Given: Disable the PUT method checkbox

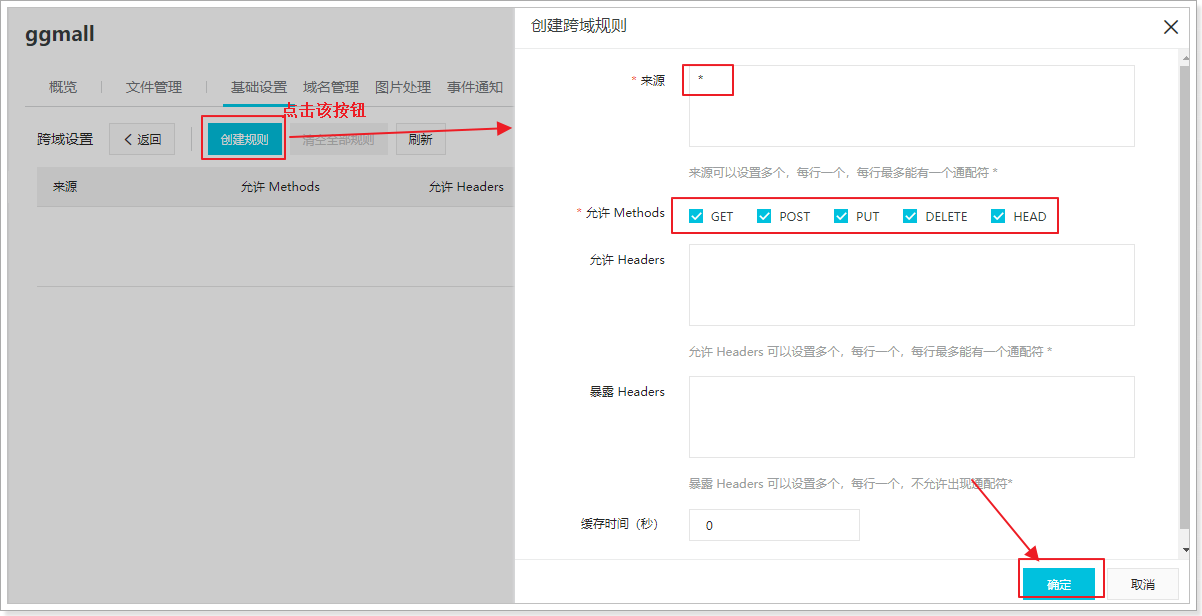Looking at the screenshot, I should point(841,216).
